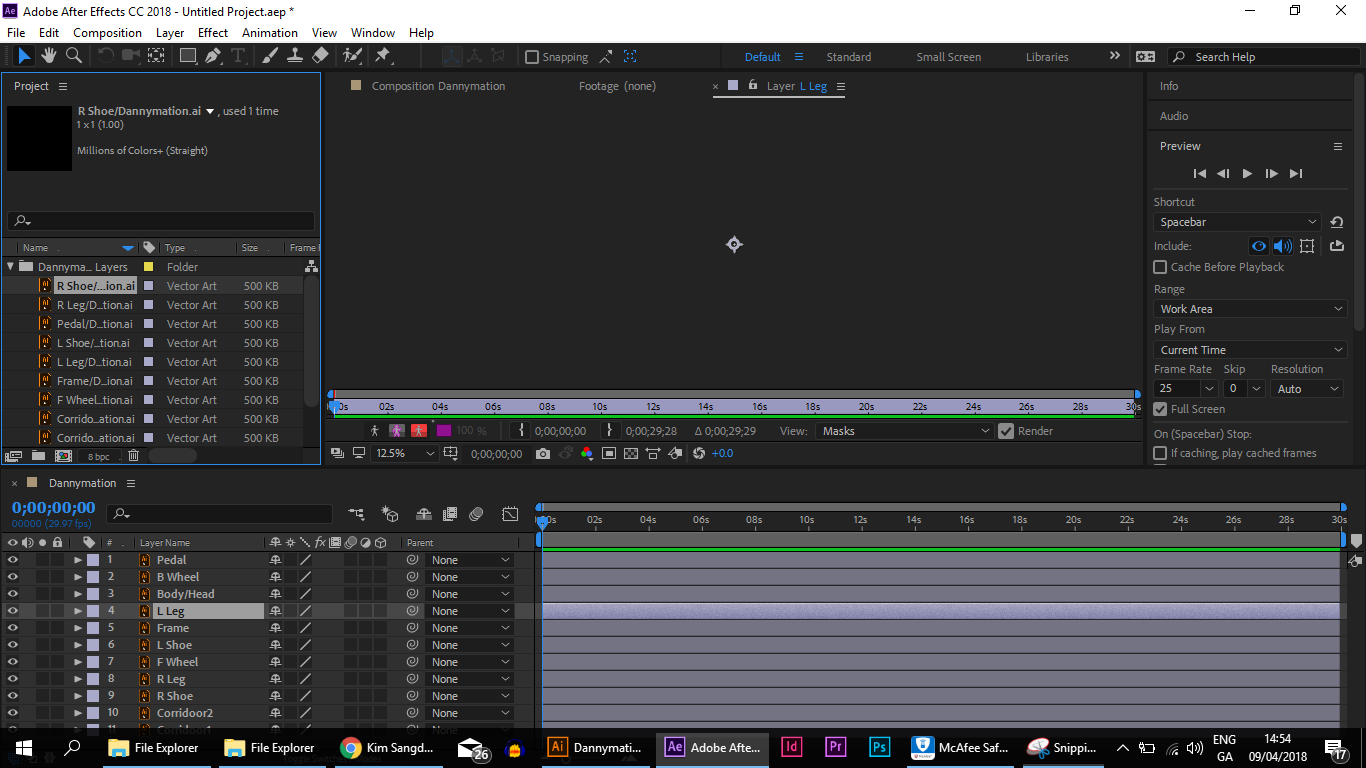Click Play button in Preview panel
Viewport: 1366px width, 768px height.
point(1247,174)
